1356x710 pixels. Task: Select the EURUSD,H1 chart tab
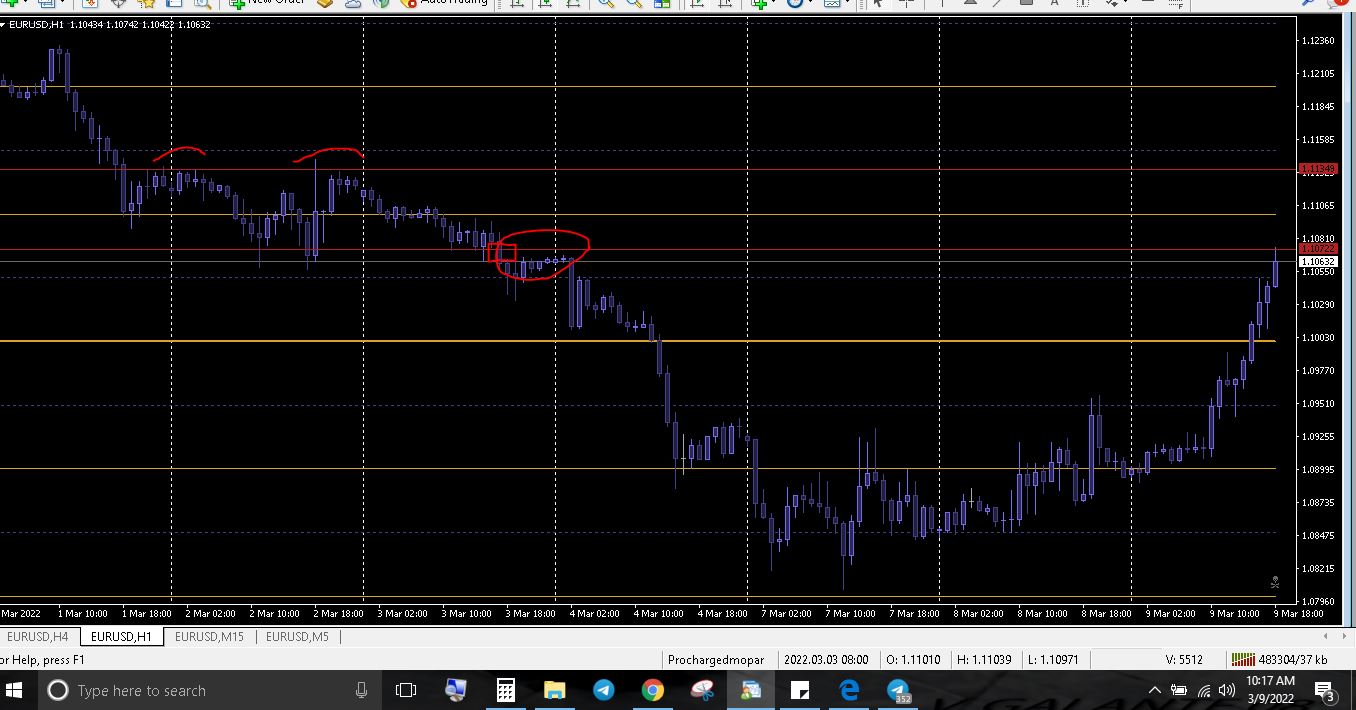point(121,636)
